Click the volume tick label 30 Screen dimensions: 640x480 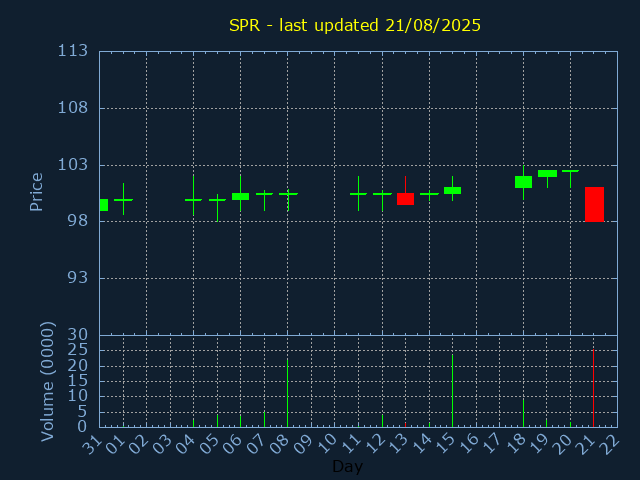pyautogui.click(x=78, y=335)
